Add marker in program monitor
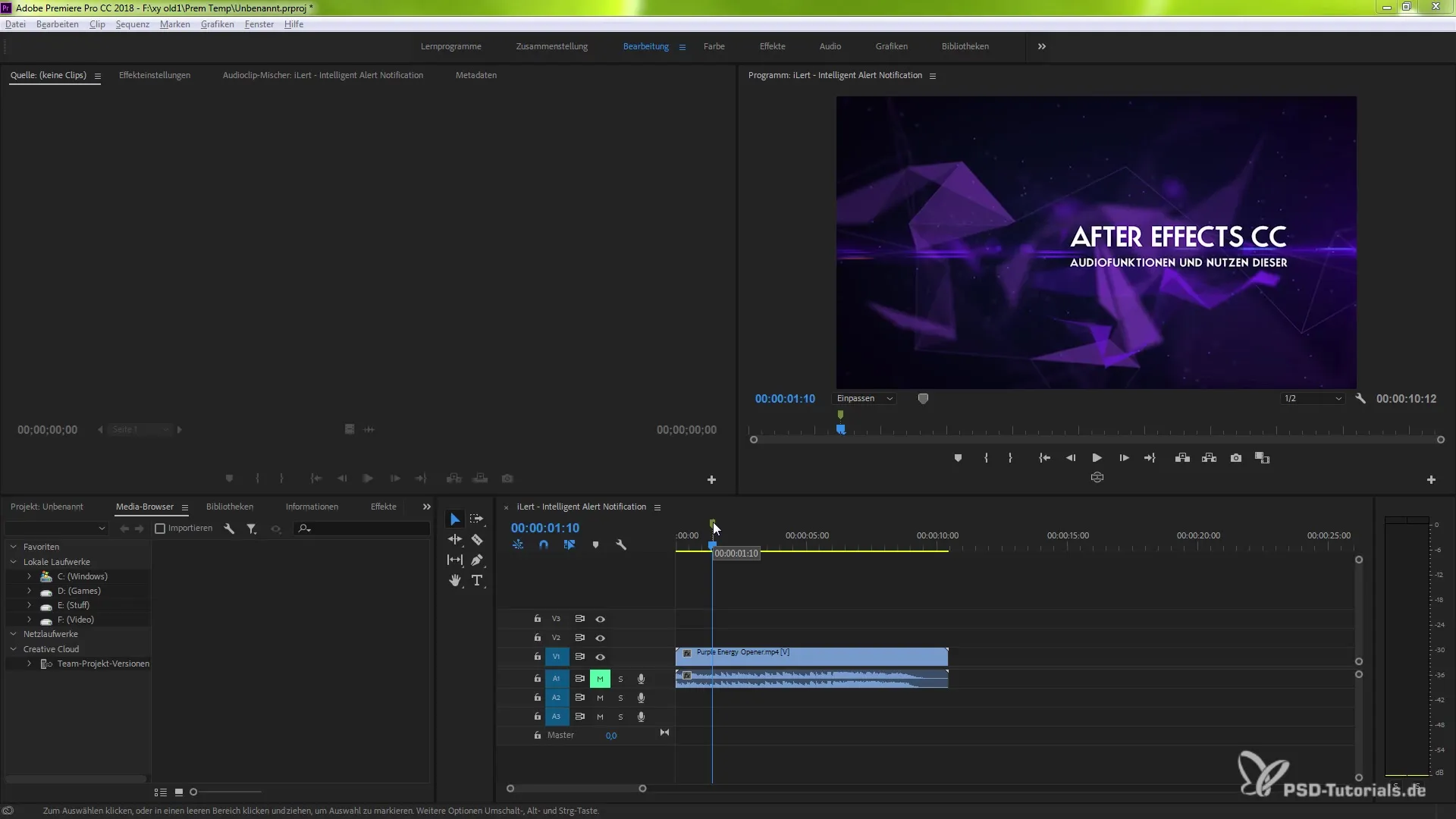This screenshot has height=819, width=1456. 958,458
